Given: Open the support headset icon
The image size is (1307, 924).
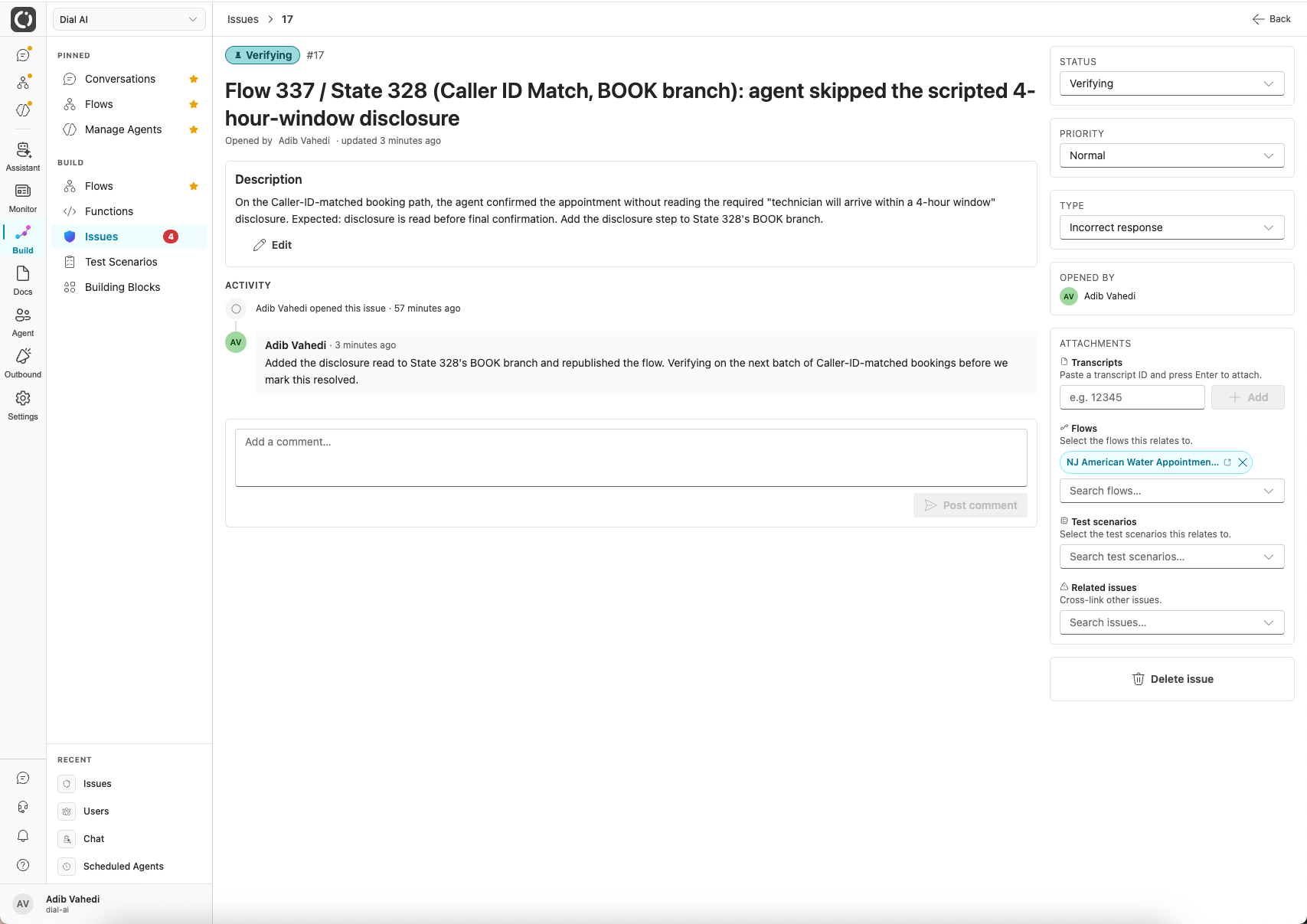Looking at the screenshot, I should click(23, 807).
